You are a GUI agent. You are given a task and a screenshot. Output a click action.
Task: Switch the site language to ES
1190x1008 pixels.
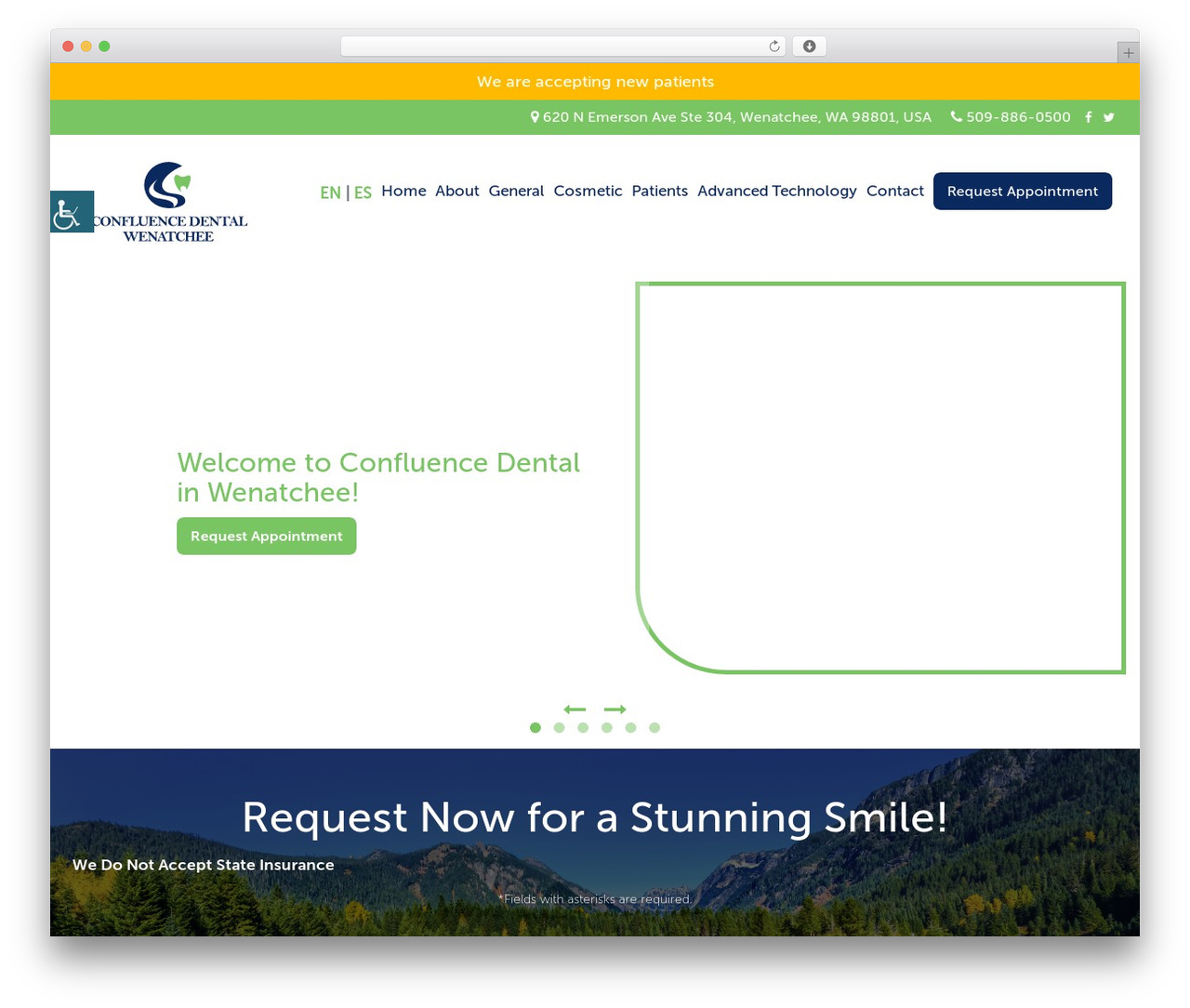coord(363,192)
